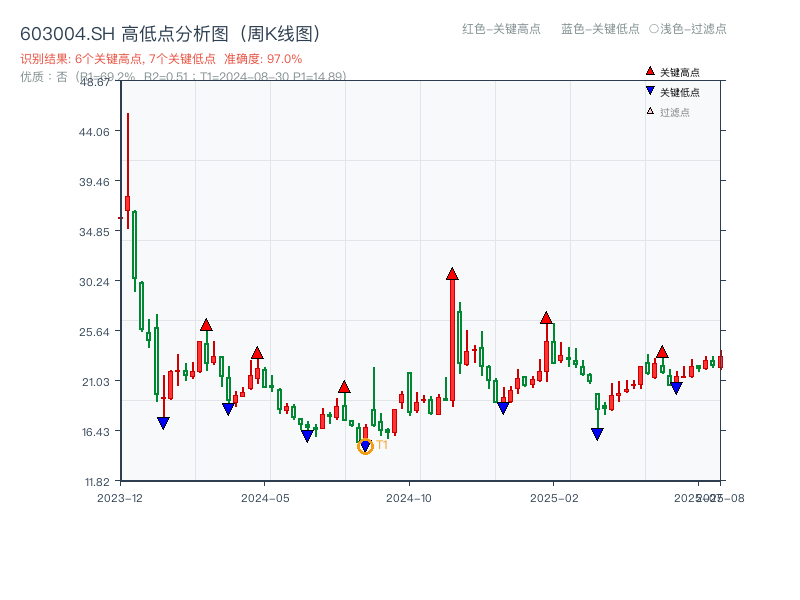The image size is (800, 600).
Task: Click the 浅色-过滤点 header text
Action: [693, 29]
